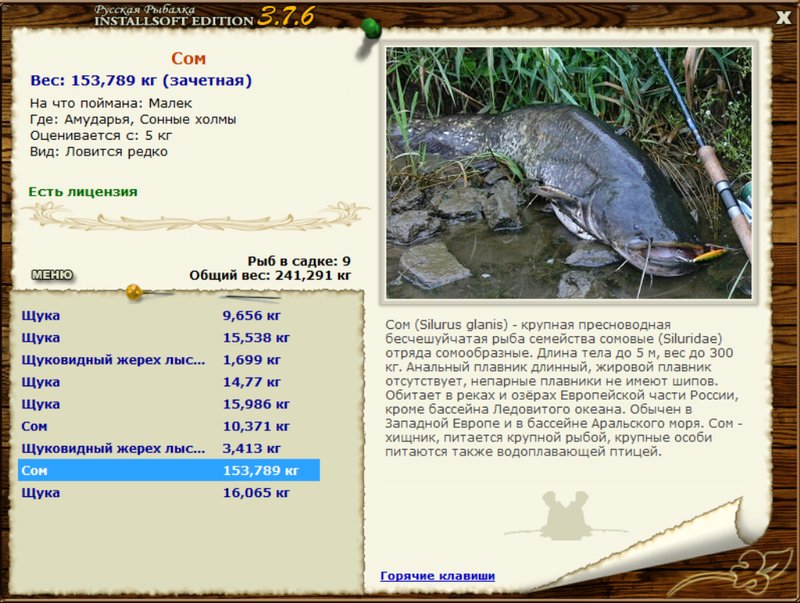This screenshot has height=603, width=800.
Task: Click the yellow pushpin on the fish list
Action: 134,292
